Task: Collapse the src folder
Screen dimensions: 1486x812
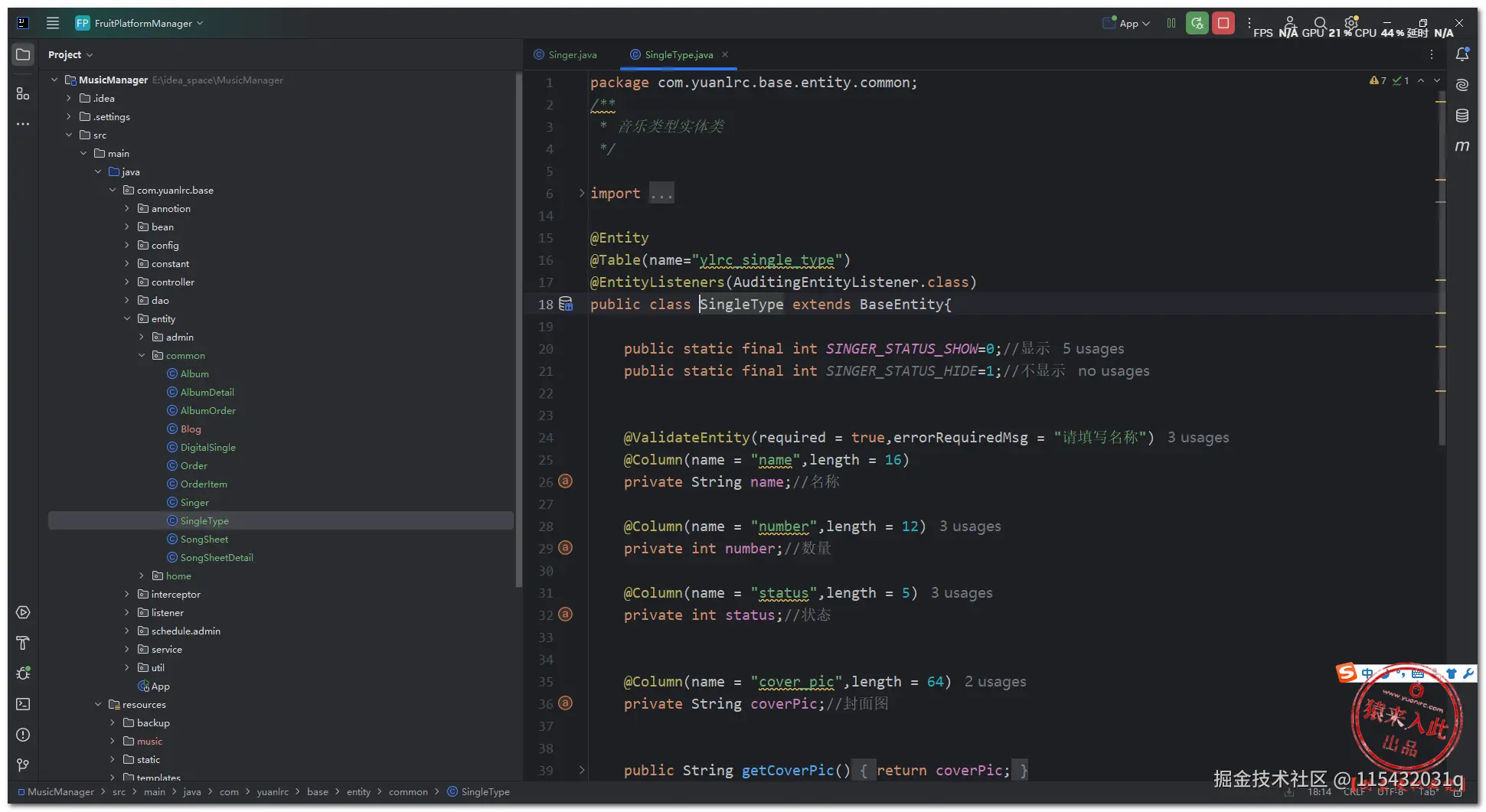Action: 69,135
